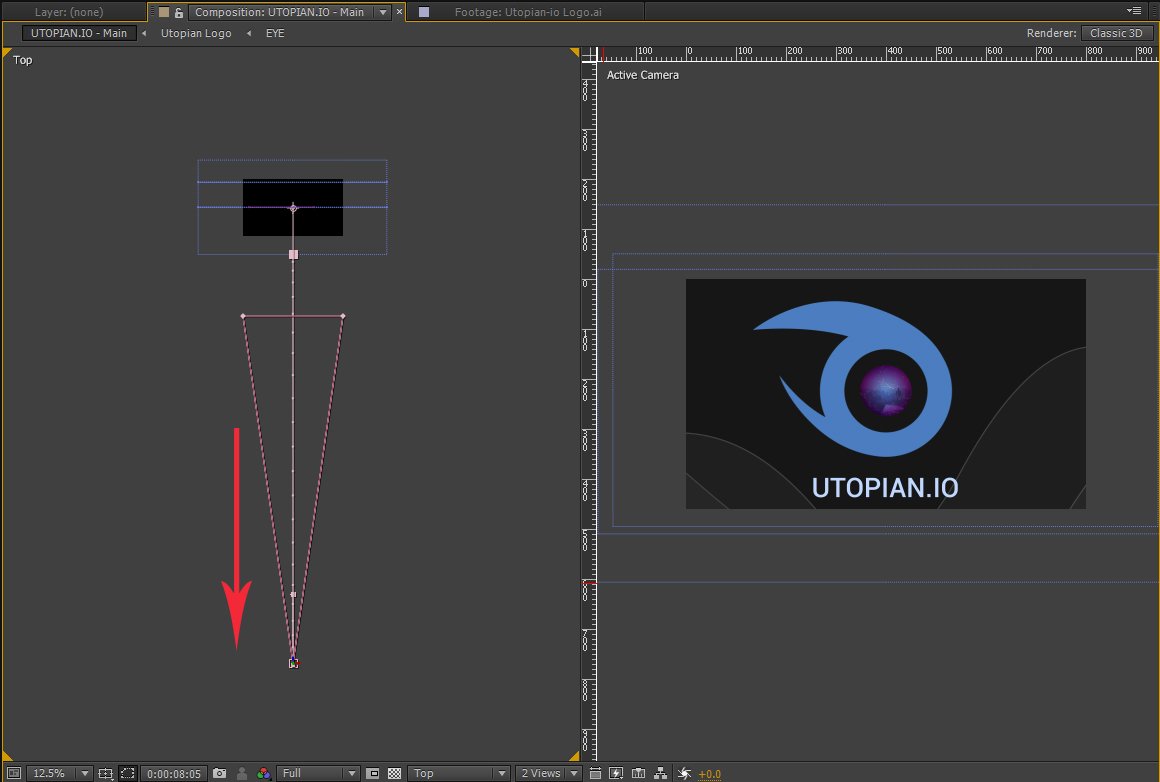
Task: Open the composition tab dropdown arrow
Action: click(x=383, y=12)
